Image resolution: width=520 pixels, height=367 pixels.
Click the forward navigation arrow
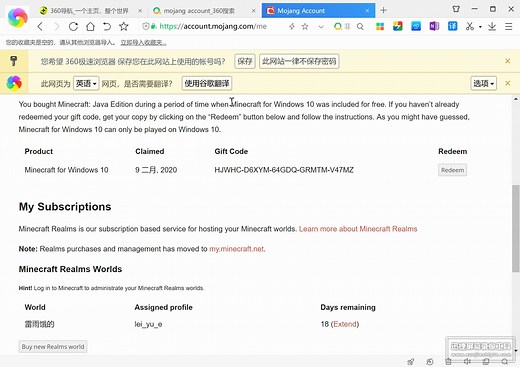coord(57,26)
